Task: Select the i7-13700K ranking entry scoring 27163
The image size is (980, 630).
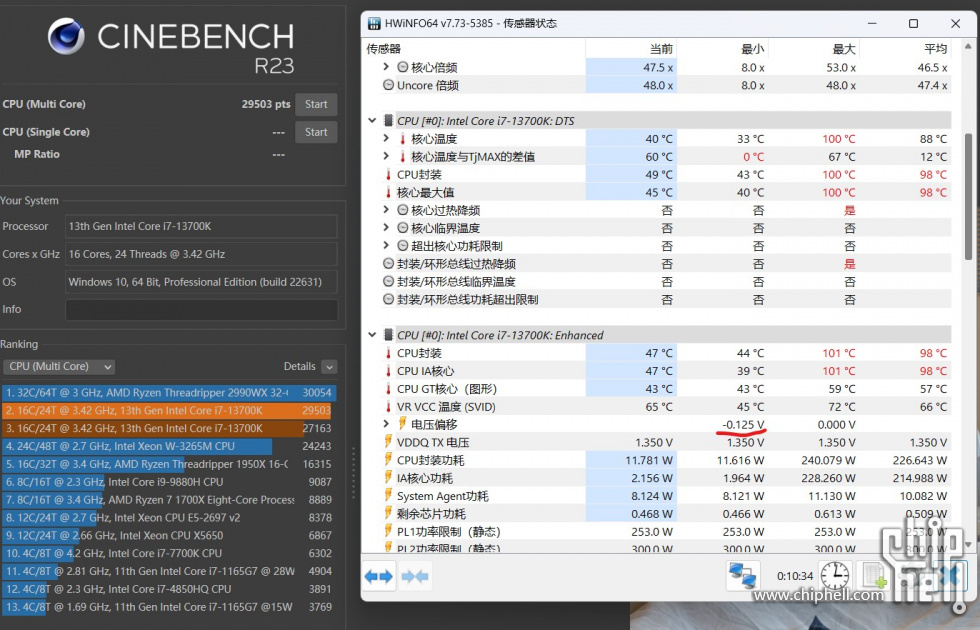Action: 169,429
